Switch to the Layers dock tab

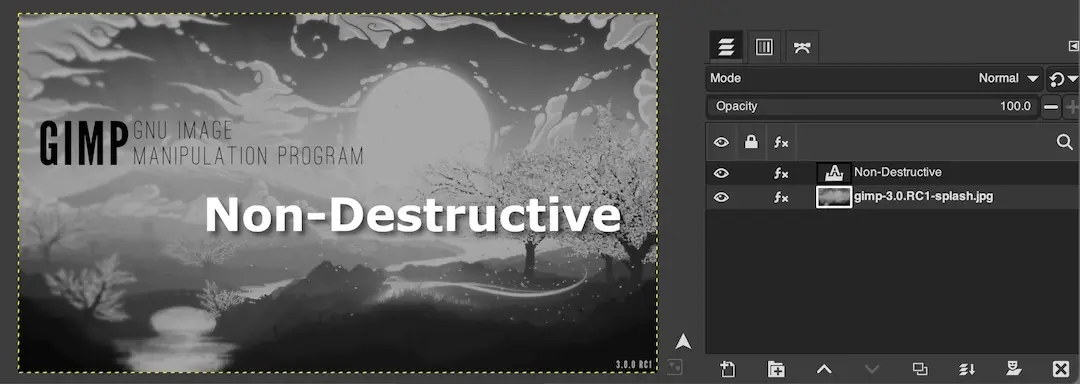pyautogui.click(x=726, y=47)
